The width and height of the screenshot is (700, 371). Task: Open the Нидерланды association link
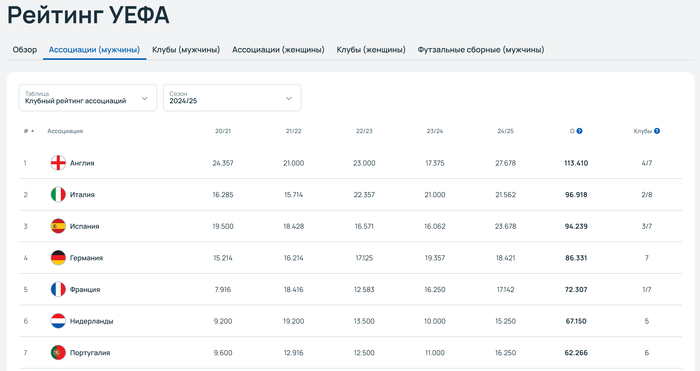(x=92, y=321)
